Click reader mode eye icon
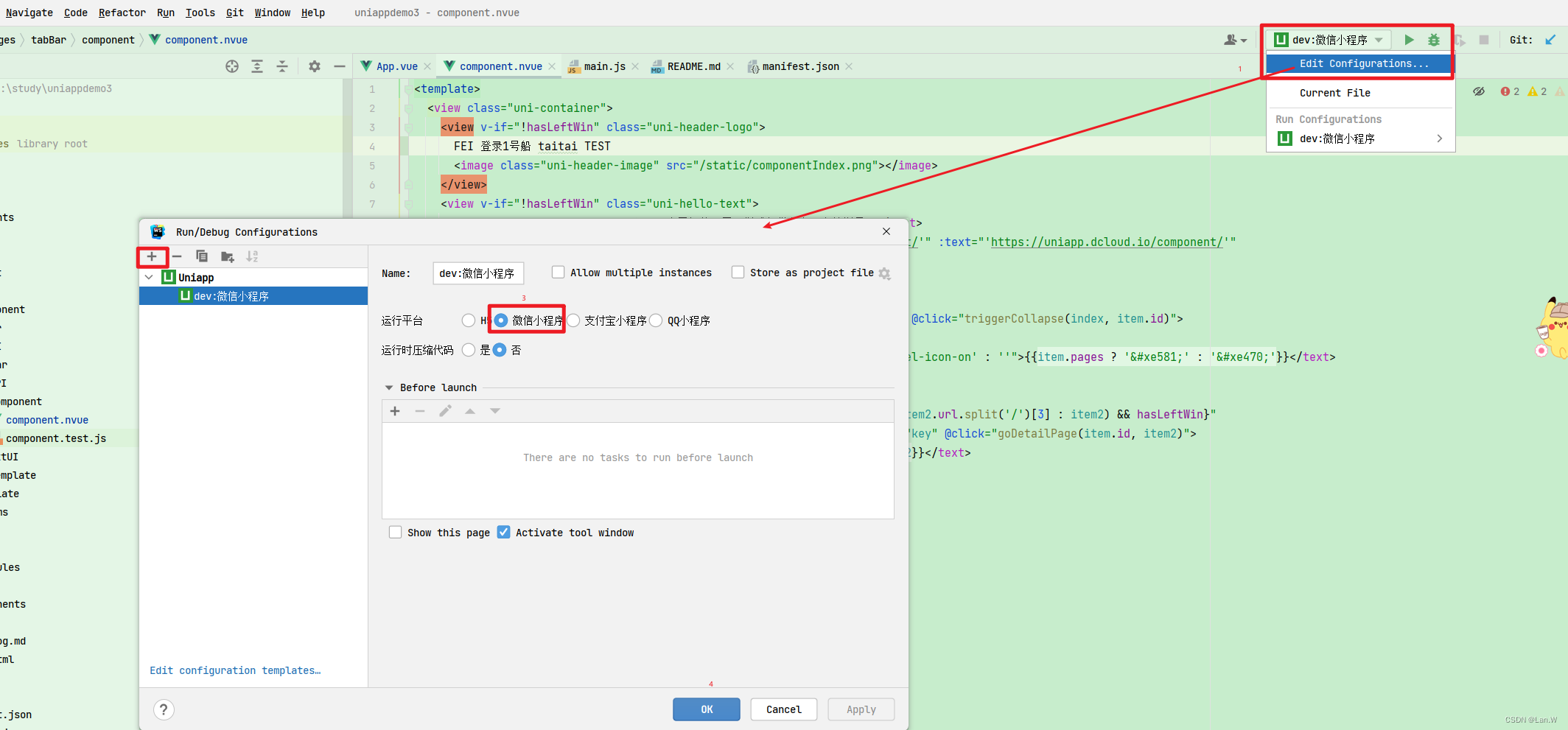Image resolution: width=1568 pixels, height=730 pixels. pos(1479,91)
